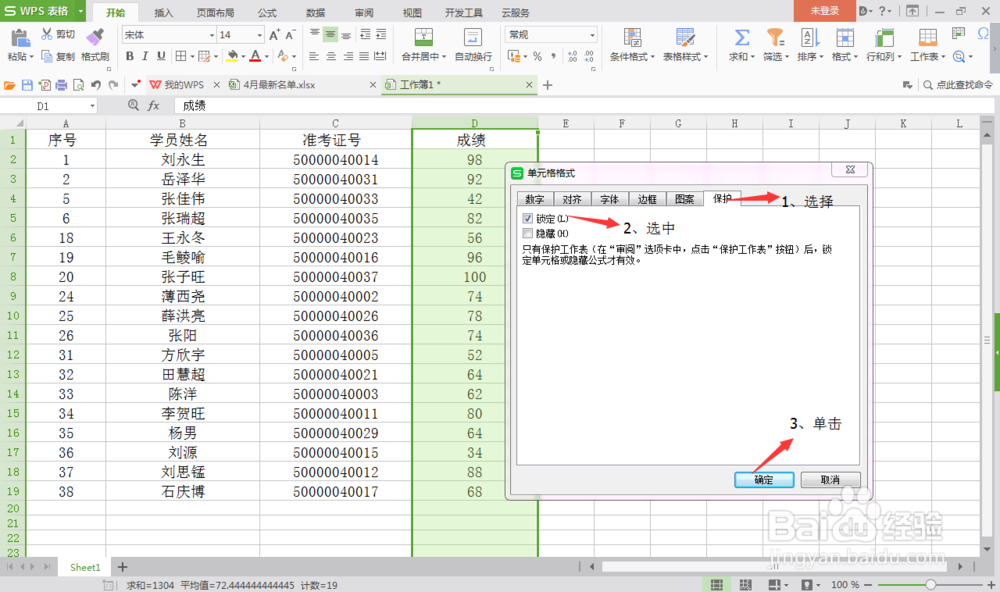The width and height of the screenshot is (1000, 592).
Task: Toggle the Hidden (隐藏) checkbox
Action: [527, 233]
